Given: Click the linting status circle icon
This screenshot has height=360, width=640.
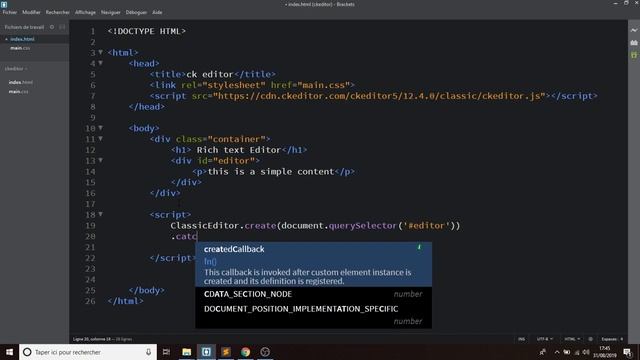Looking at the screenshot, I should [590, 339].
